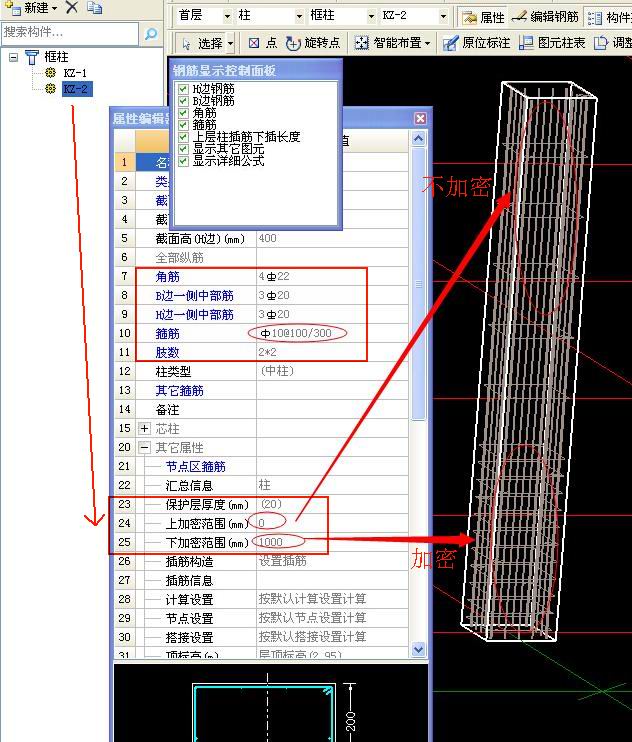Toggle 上层柱插筋下插长度 checkbox
Image resolution: width=632 pixels, height=742 pixels.
[184, 137]
